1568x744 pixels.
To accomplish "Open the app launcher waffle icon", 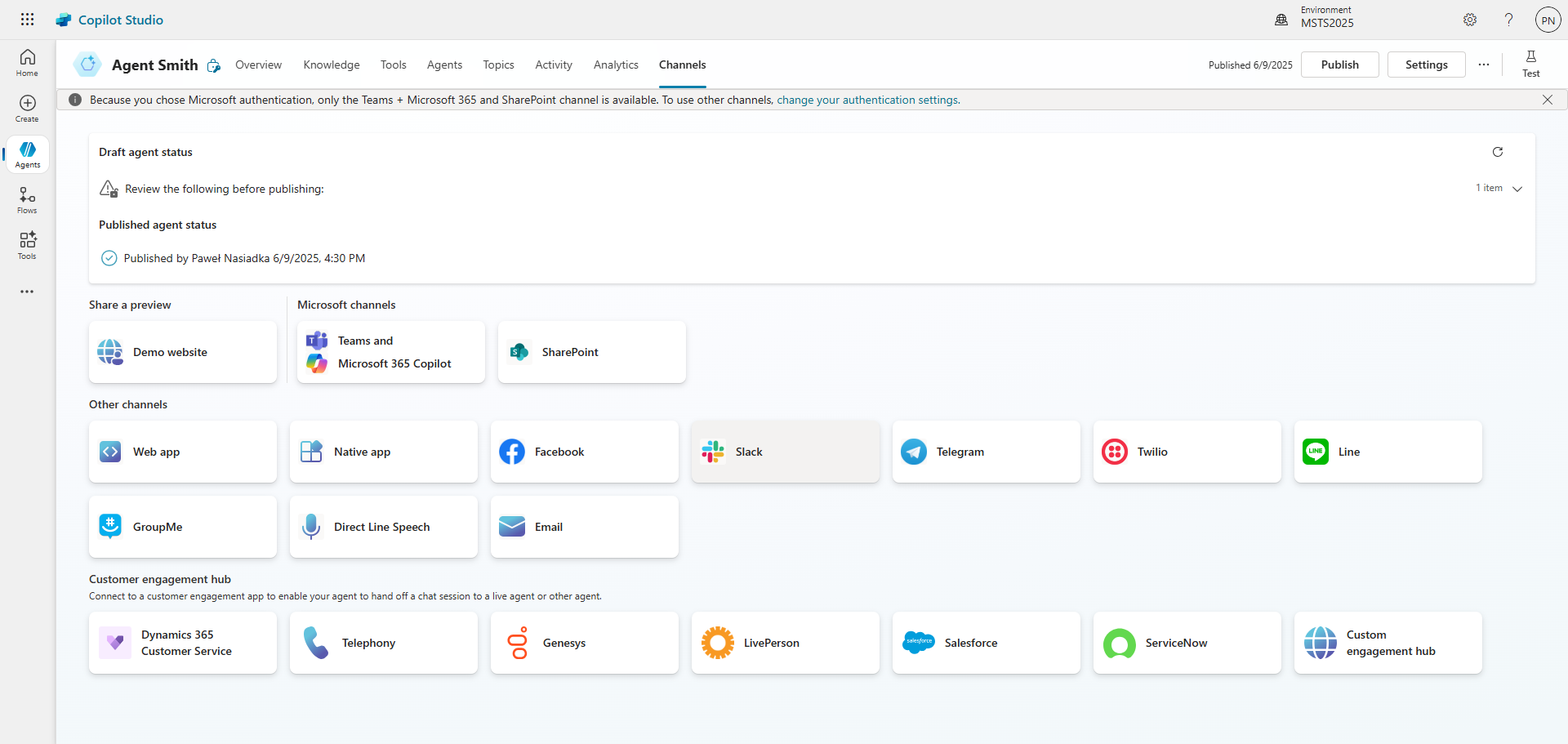I will click(x=27, y=20).
